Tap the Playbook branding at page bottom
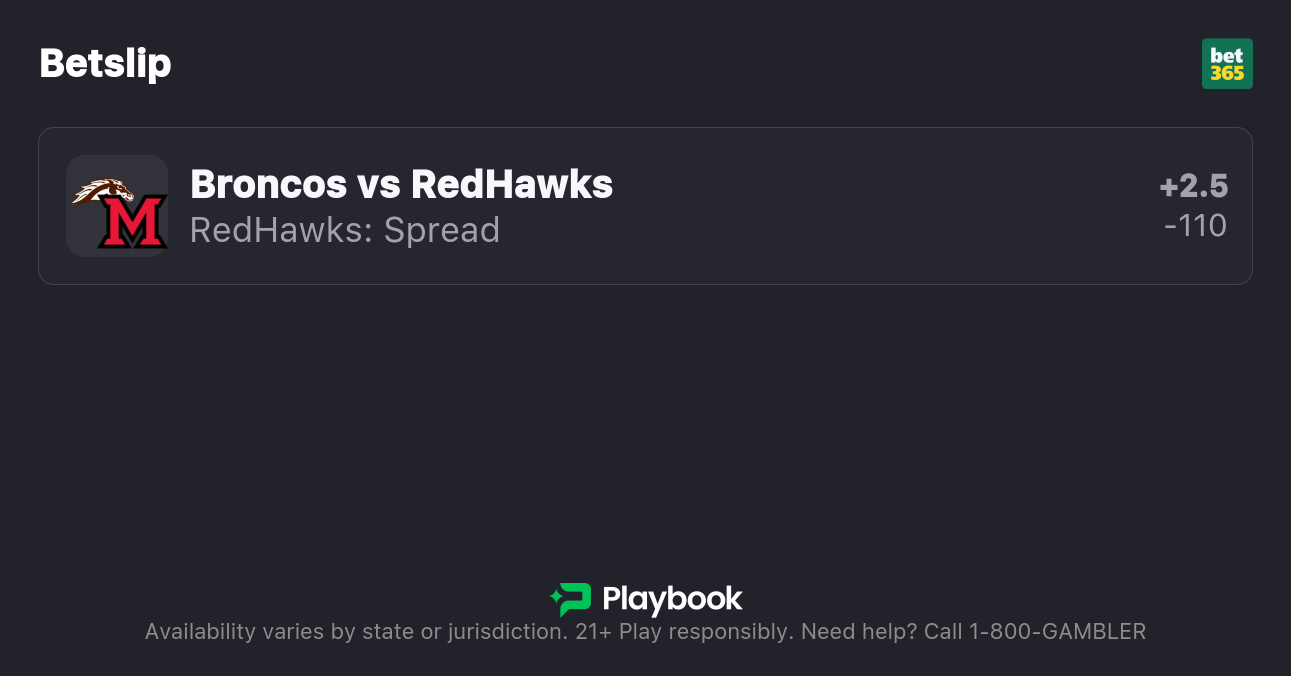This screenshot has width=1291, height=676. [645, 600]
